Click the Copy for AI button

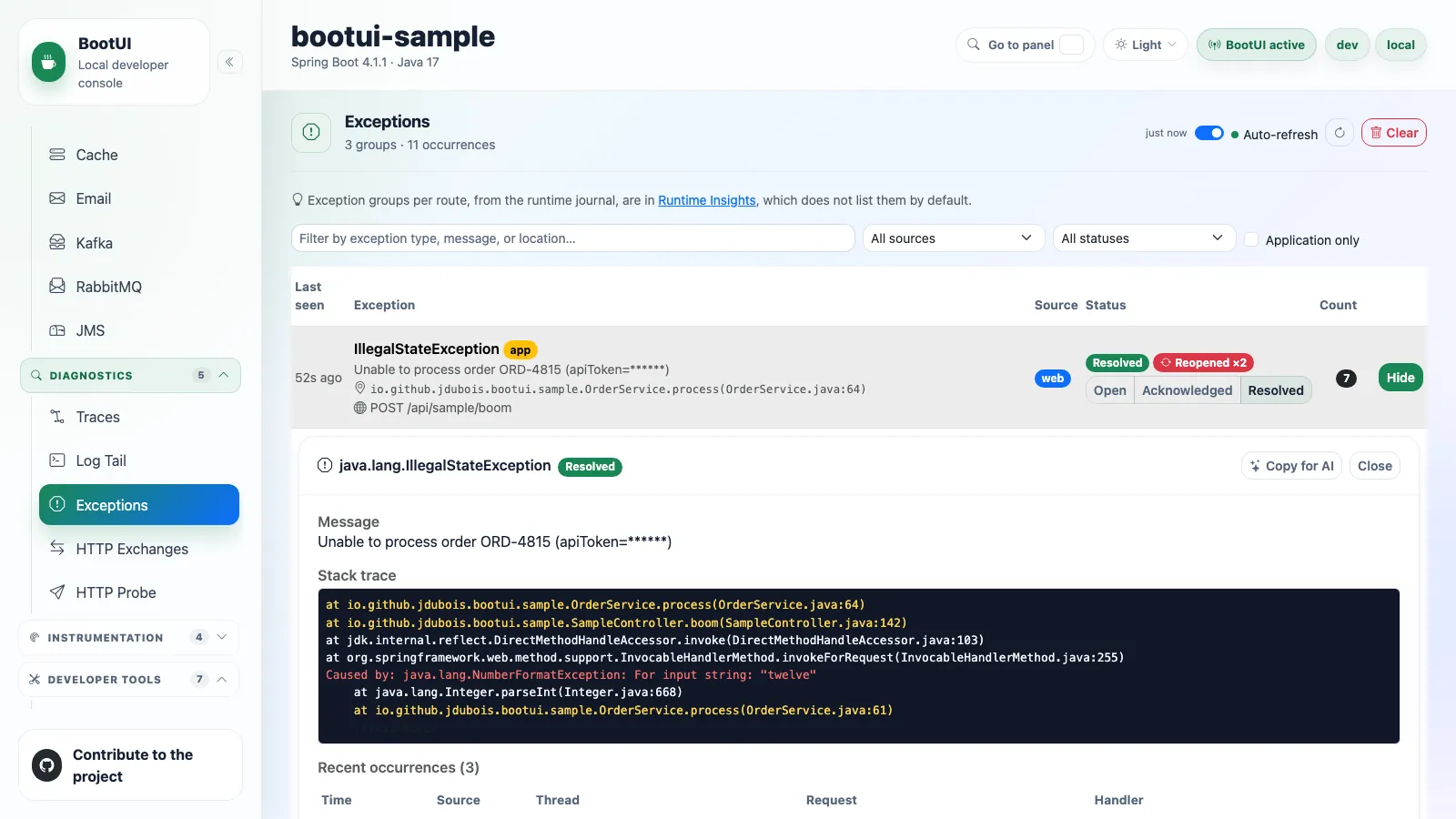point(1291,466)
